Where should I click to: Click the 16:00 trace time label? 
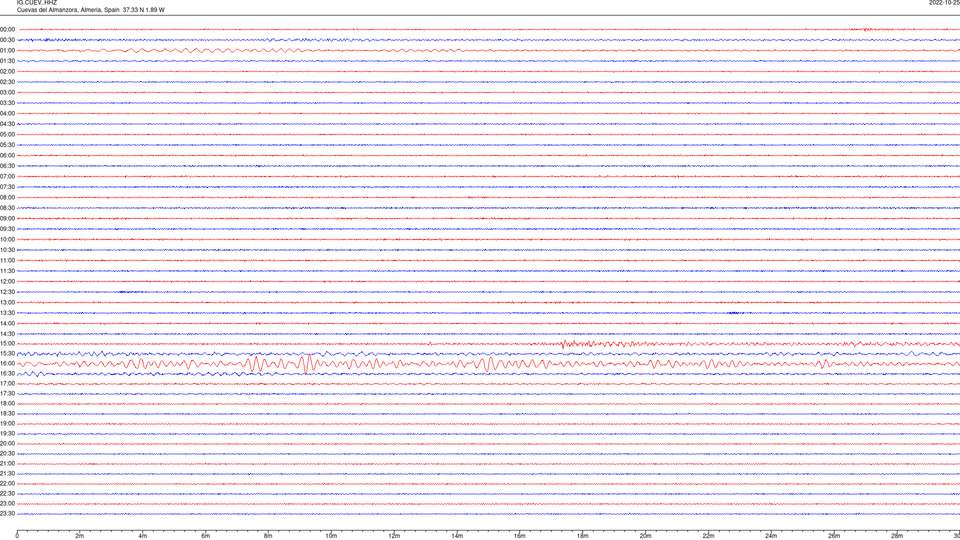7,363
